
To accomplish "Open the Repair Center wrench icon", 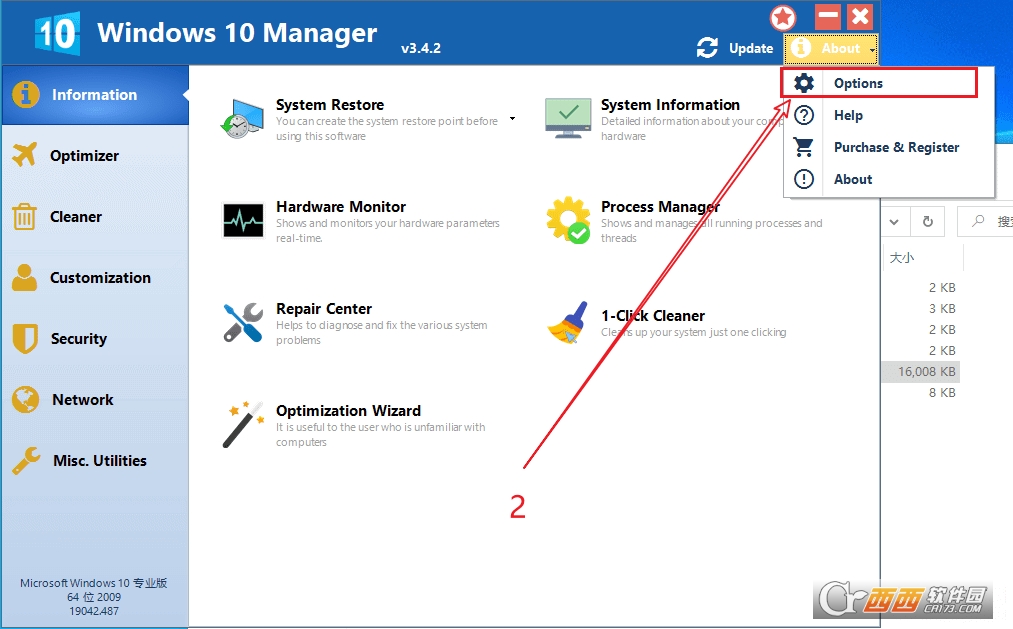I will click(x=242, y=323).
